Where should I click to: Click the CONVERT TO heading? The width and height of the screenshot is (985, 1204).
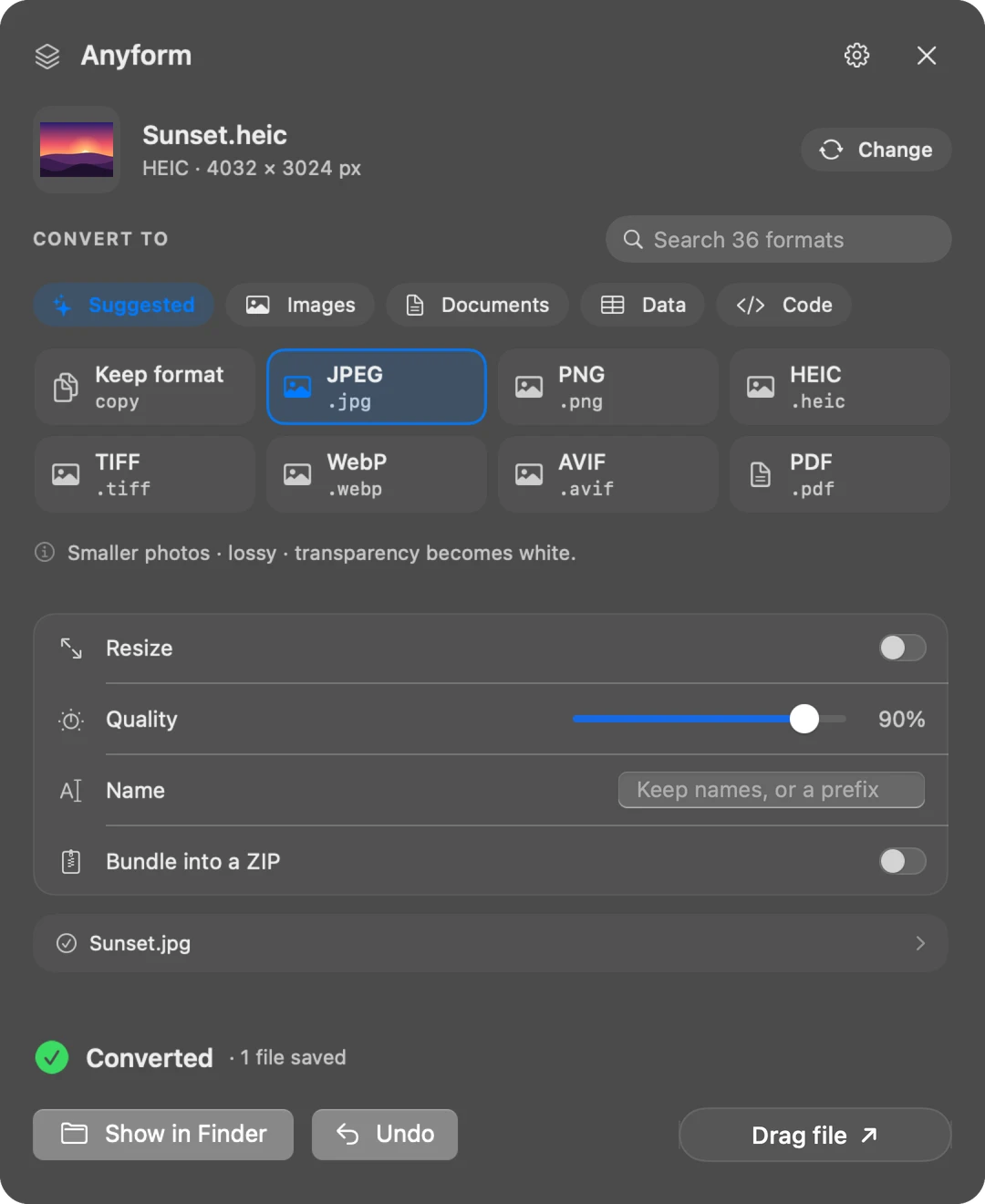click(x=101, y=239)
